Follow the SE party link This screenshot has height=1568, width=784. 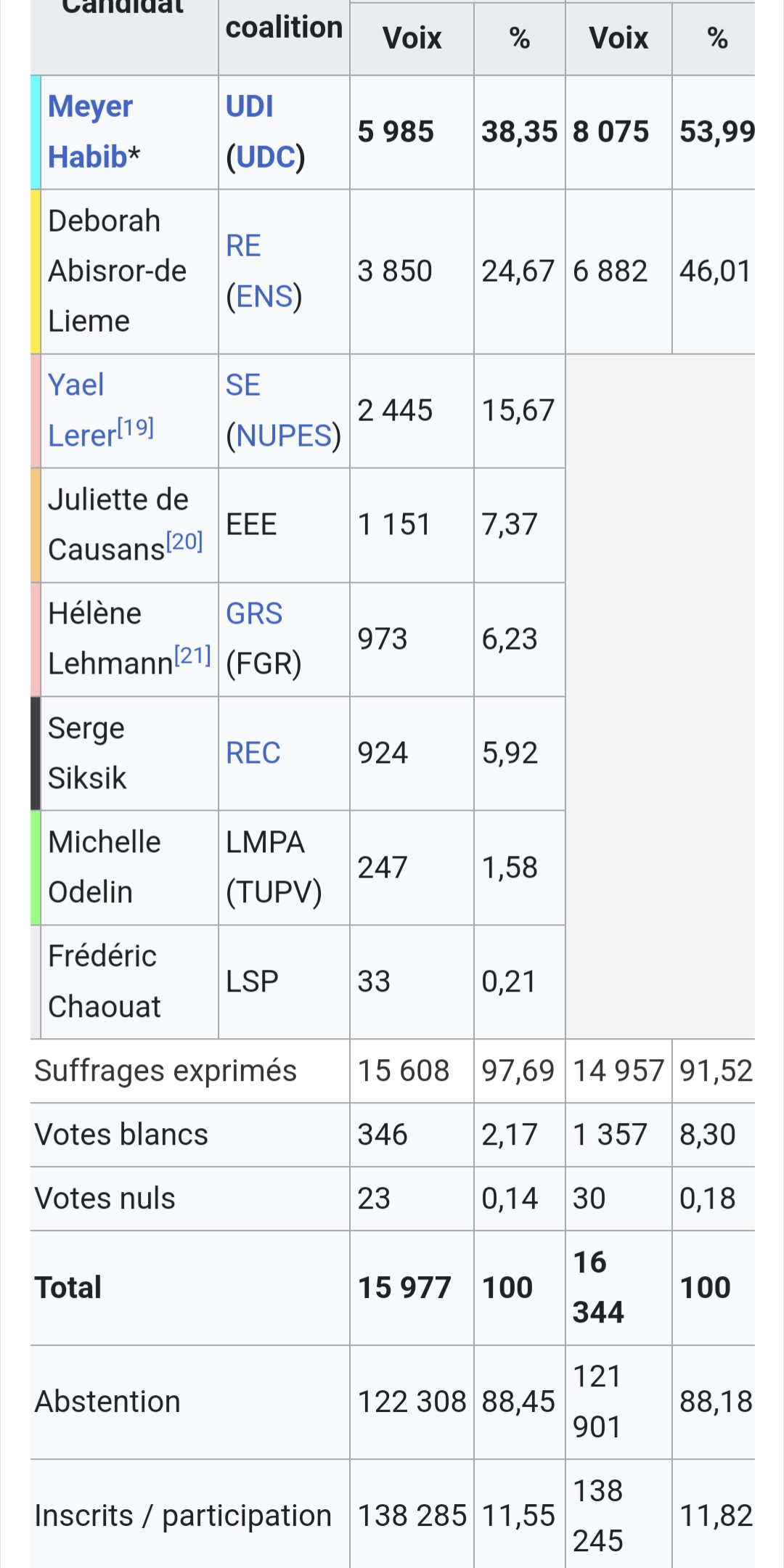coord(242,385)
